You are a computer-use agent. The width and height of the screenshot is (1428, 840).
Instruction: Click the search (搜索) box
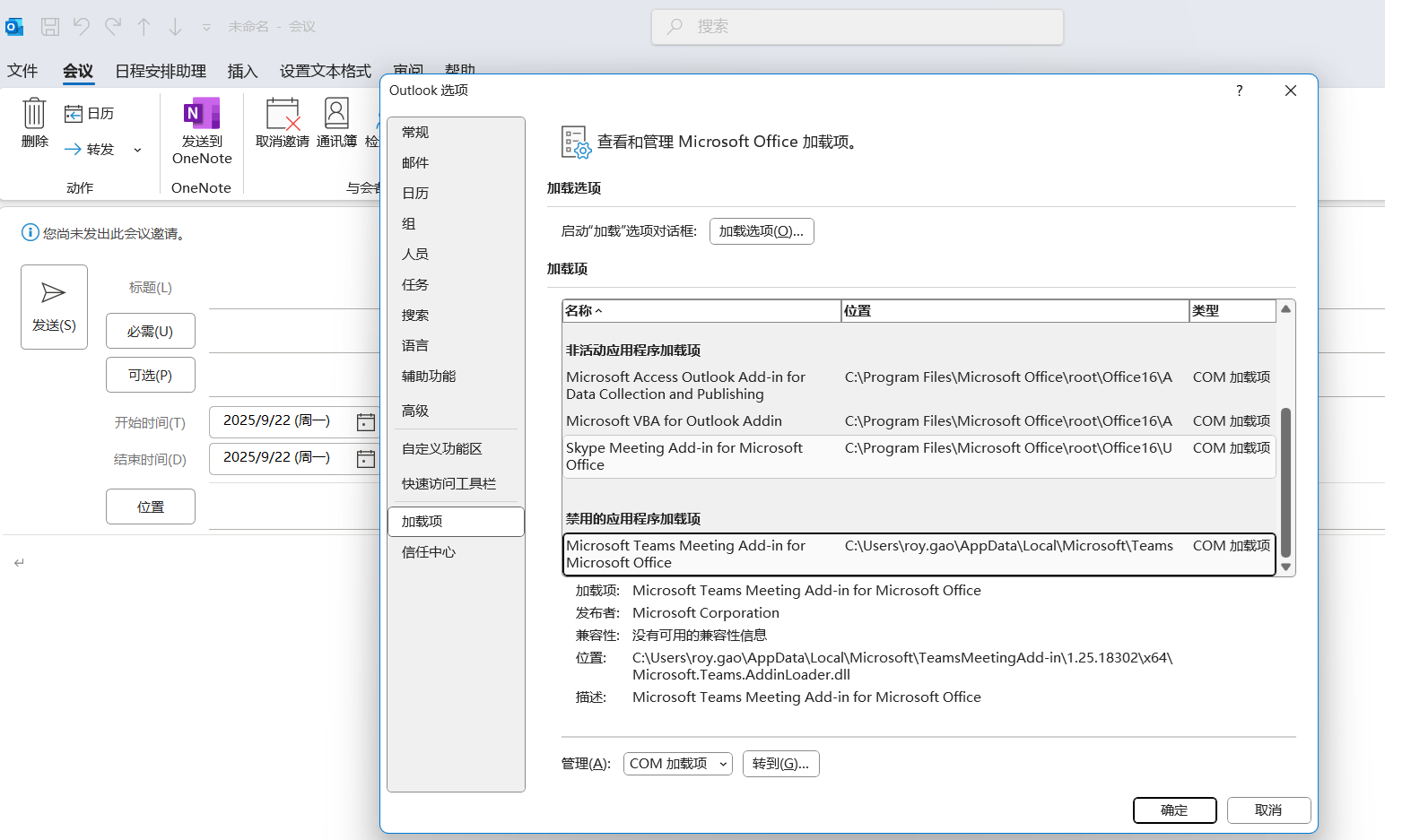(857, 27)
